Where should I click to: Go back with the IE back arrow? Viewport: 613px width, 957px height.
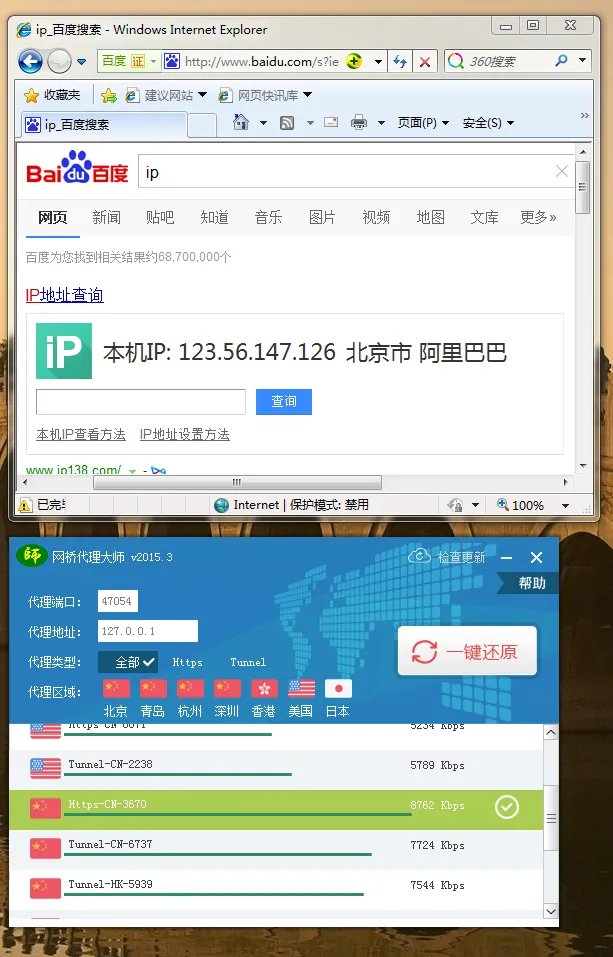coord(30,61)
